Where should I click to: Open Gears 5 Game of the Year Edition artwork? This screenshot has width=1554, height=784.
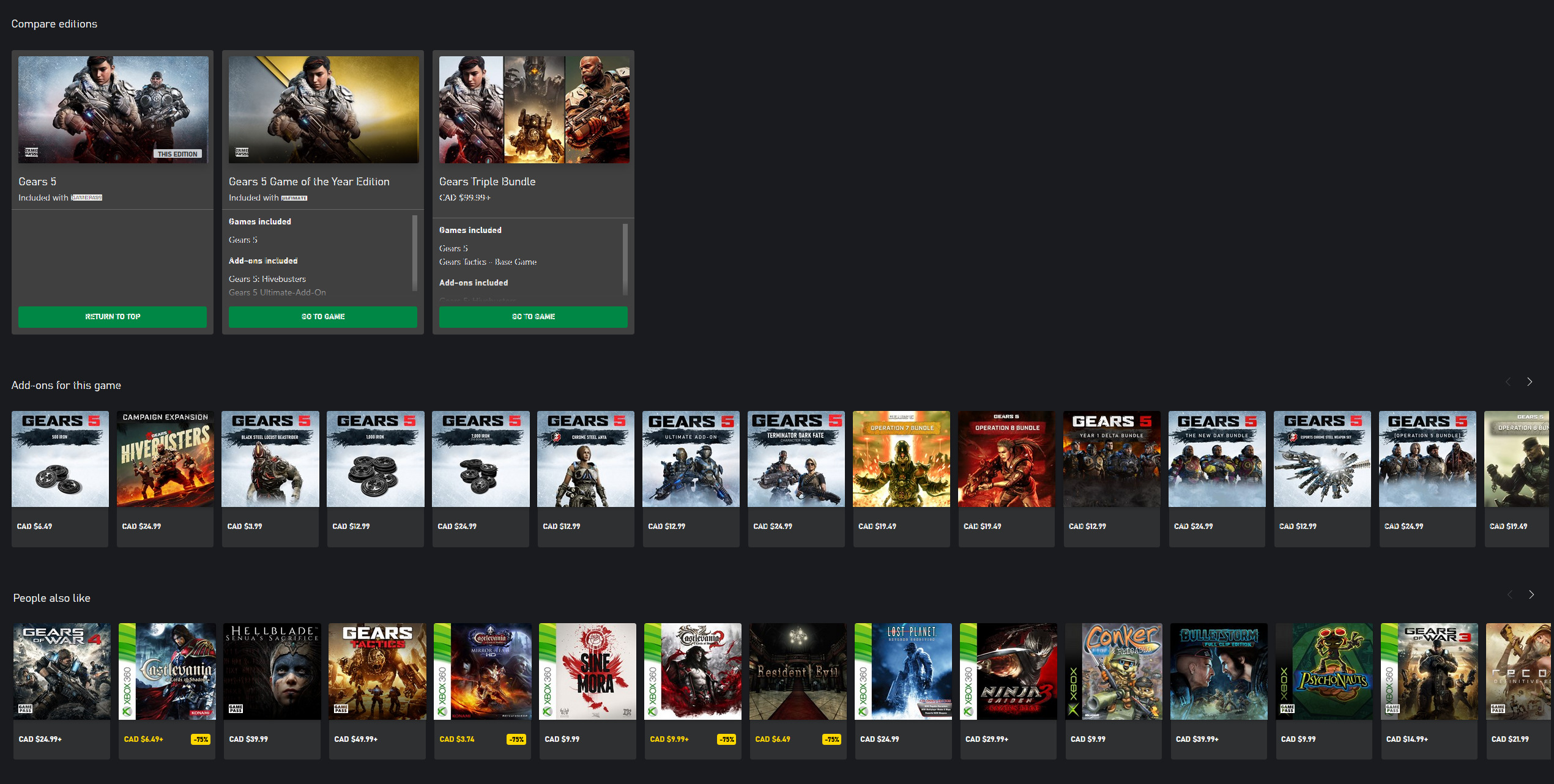pos(324,110)
